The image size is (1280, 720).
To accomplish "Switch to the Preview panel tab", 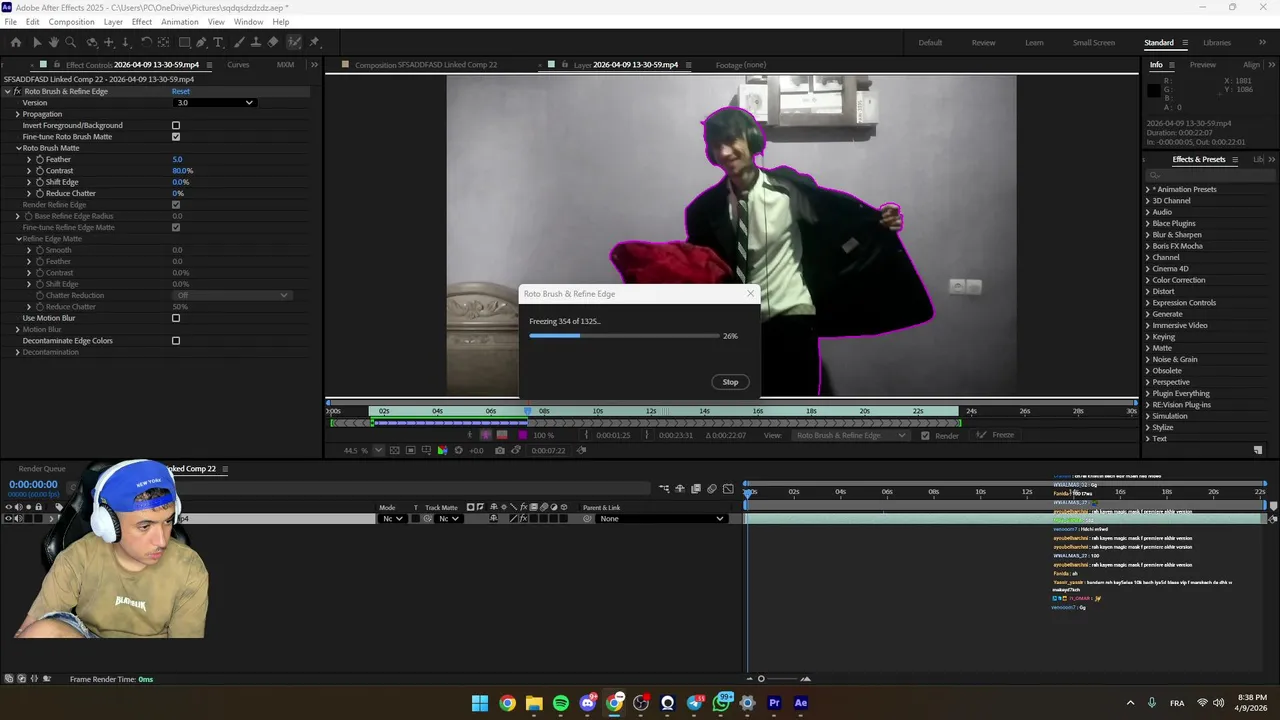I will (1203, 65).
